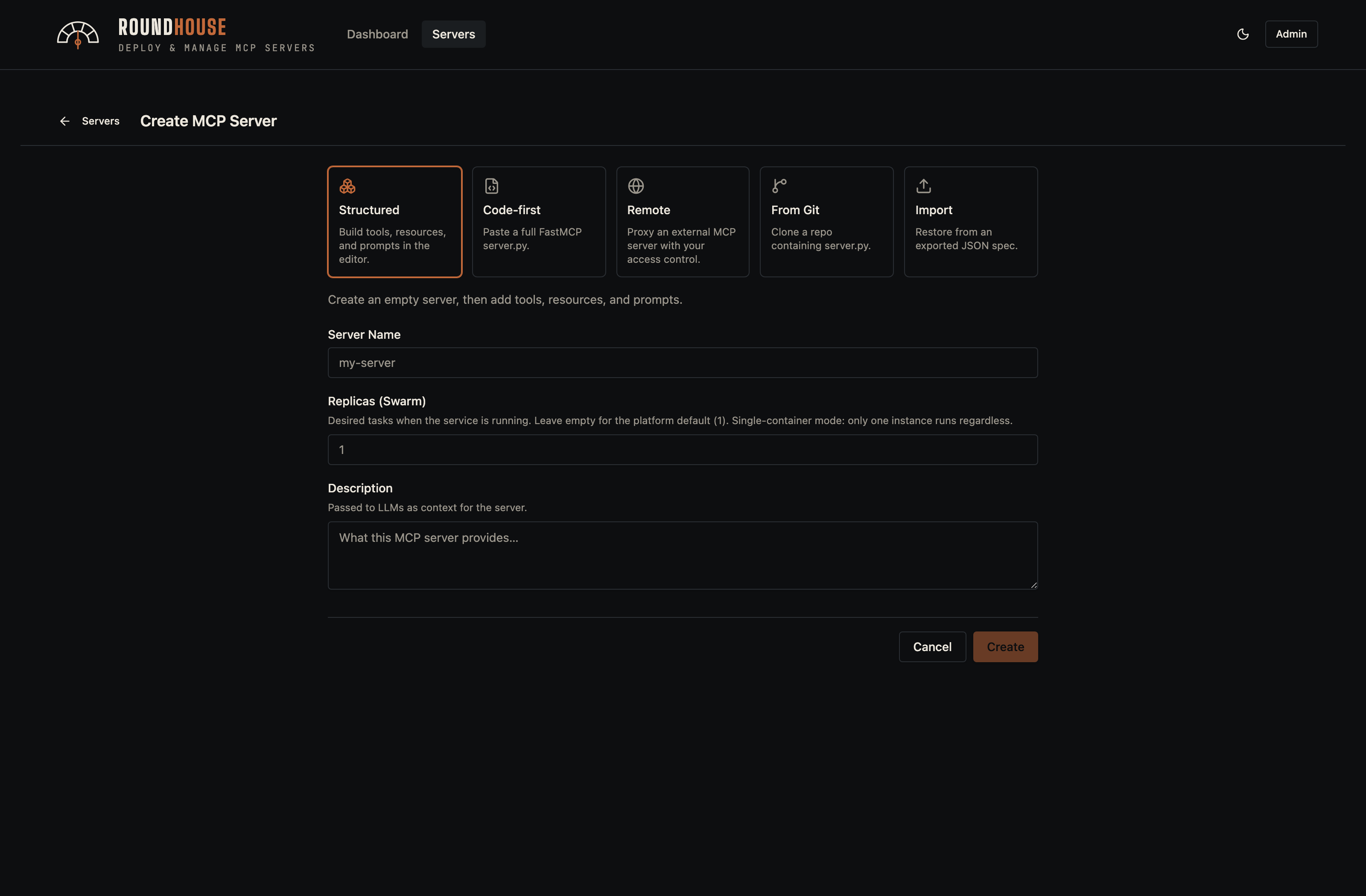Choose the From Git card title

[795, 210]
